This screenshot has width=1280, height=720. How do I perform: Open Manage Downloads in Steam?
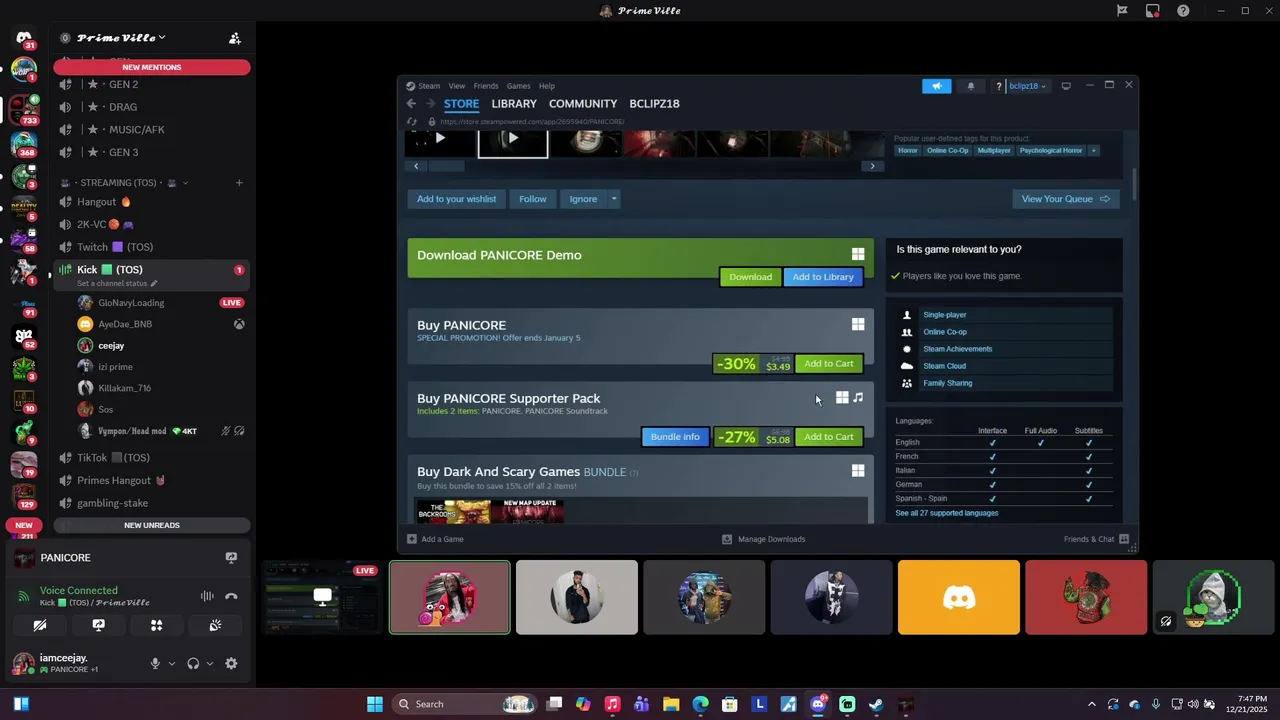click(764, 539)
